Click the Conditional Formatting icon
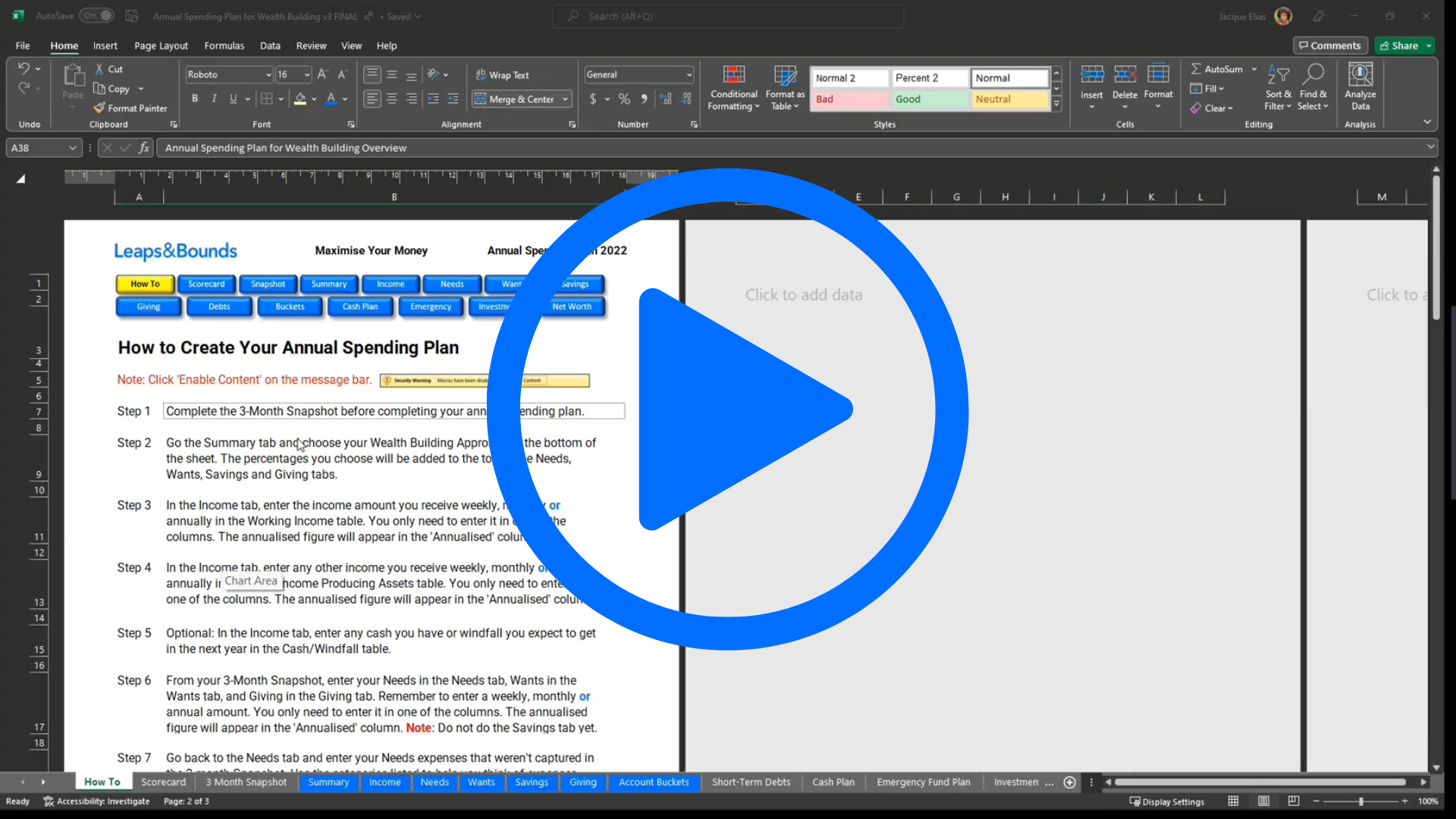 point(733,74)
